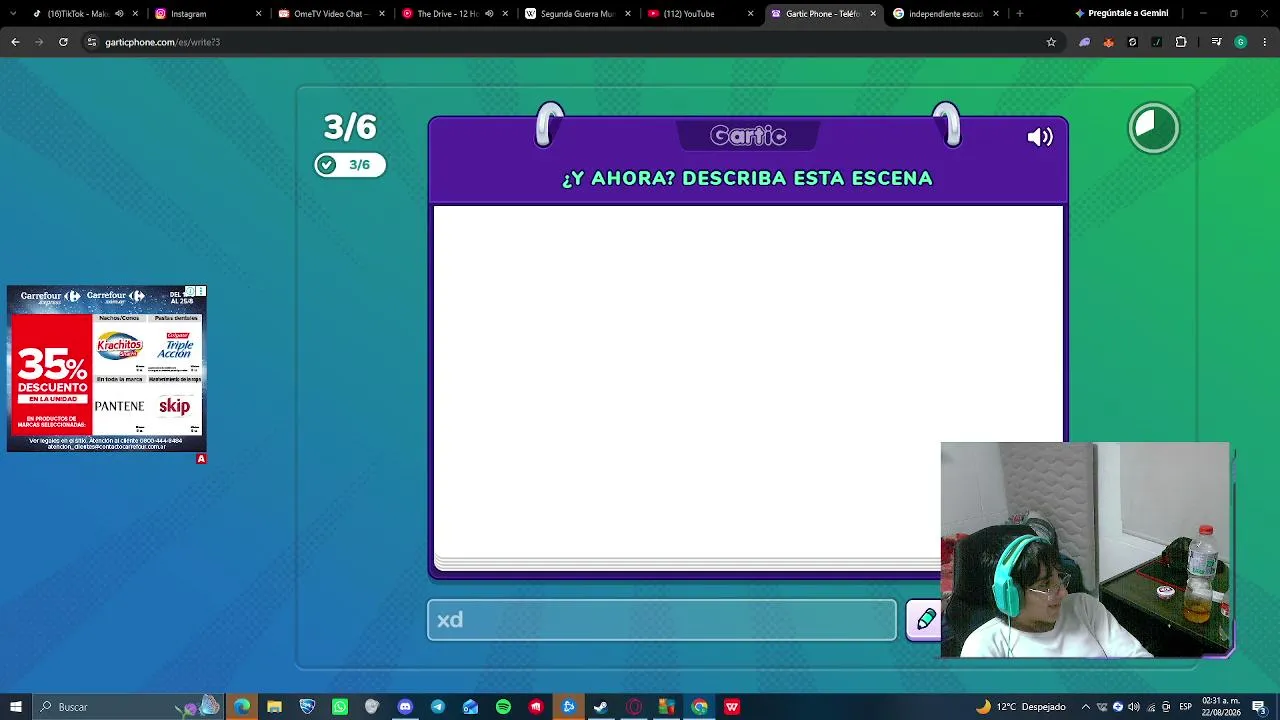Click the pencil submit button

pyautogui.click(x=925, y=620)
